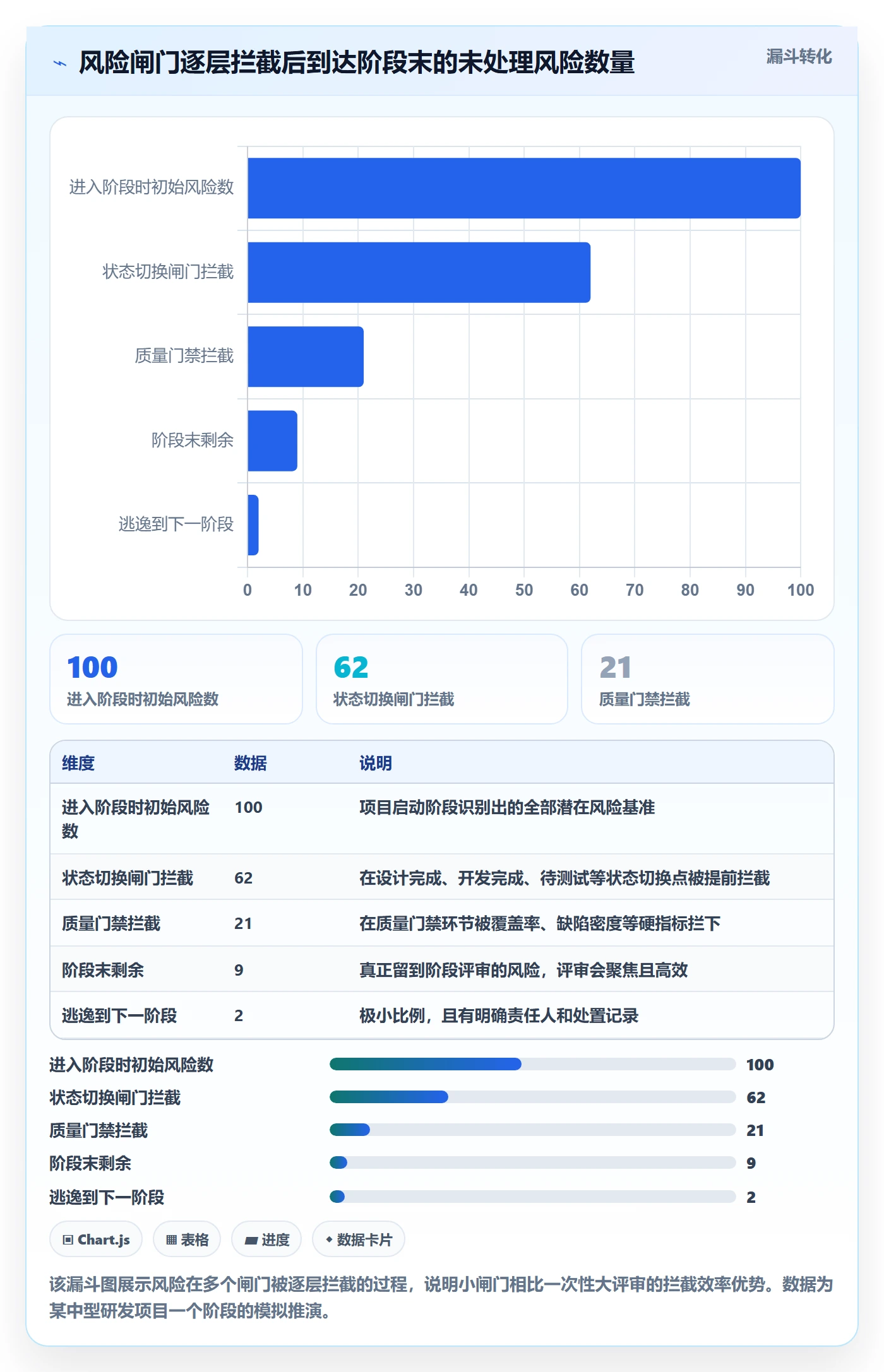This screenshot has height=1372, width=884.
Task: Click the progress bar showing 100
Action: (532, 1064)
